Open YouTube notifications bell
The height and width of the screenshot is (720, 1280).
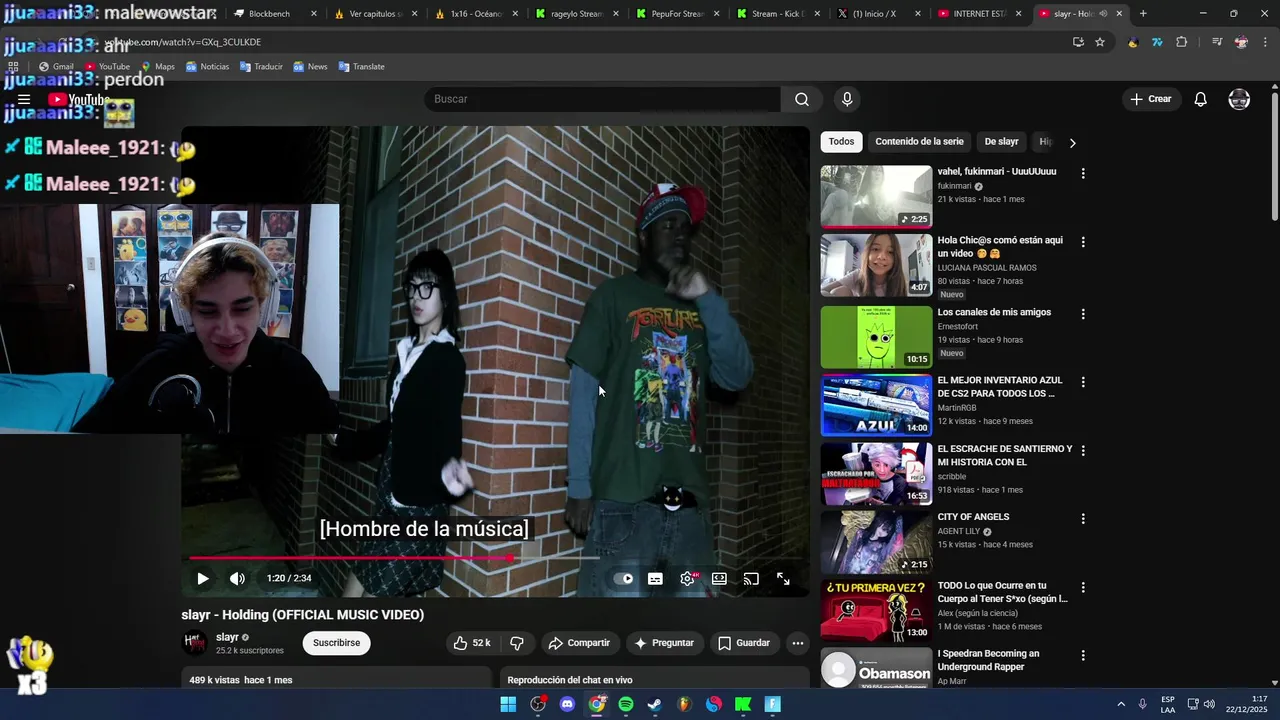[1201, 99]
